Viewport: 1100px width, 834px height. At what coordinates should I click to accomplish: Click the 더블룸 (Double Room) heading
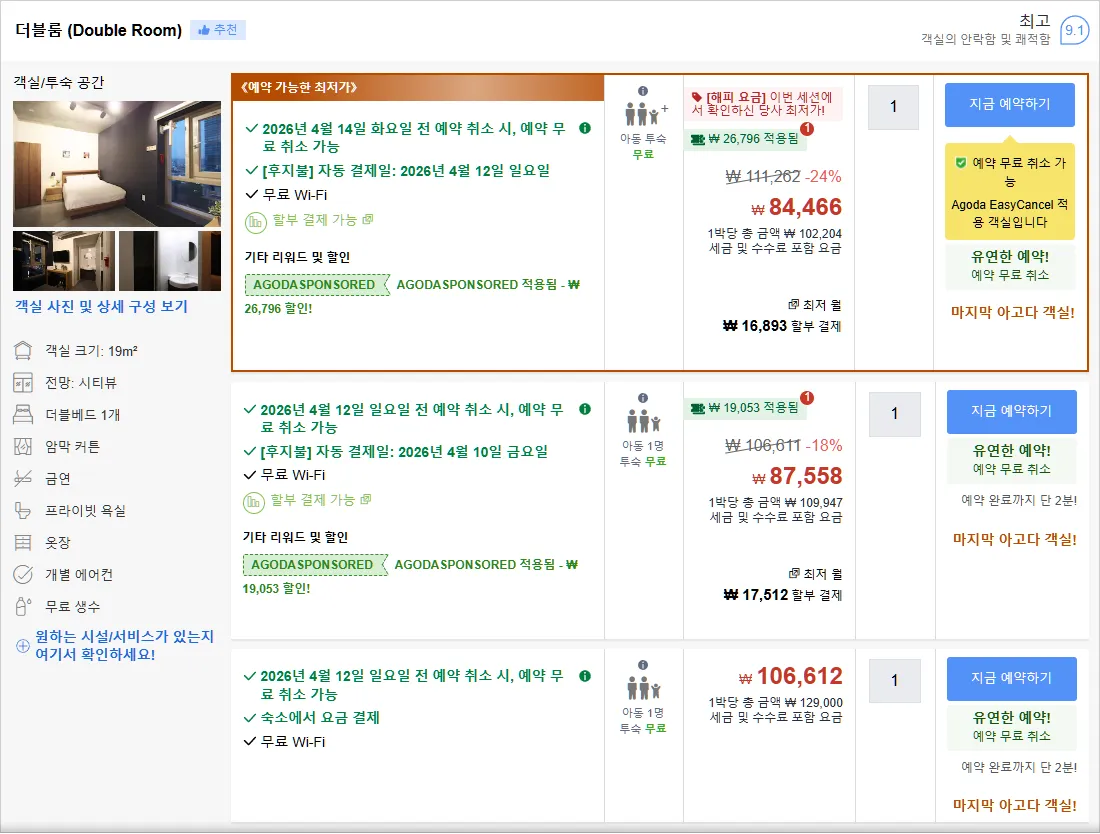[99, 30]
